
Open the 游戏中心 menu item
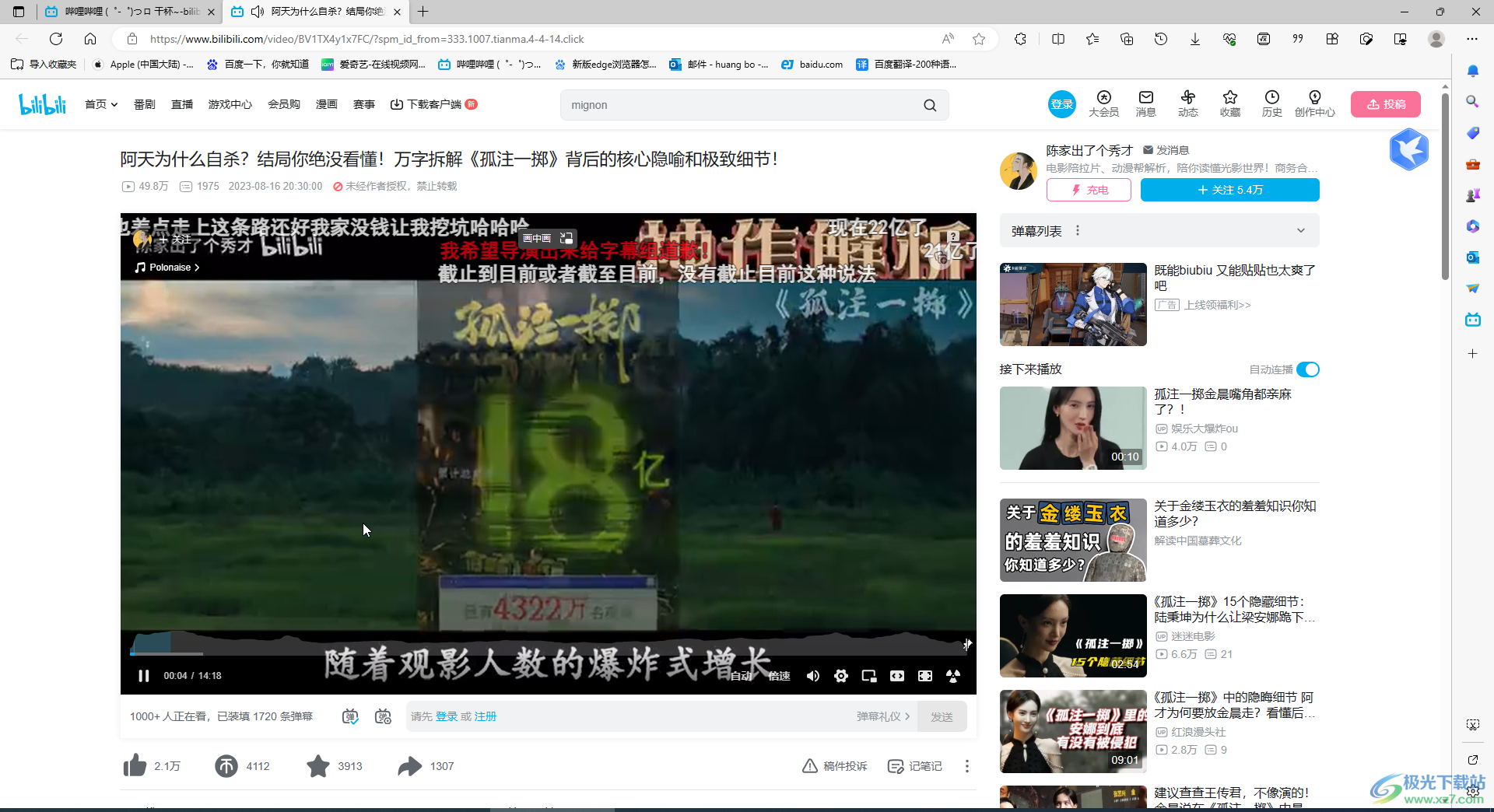[x=230, y=103]
